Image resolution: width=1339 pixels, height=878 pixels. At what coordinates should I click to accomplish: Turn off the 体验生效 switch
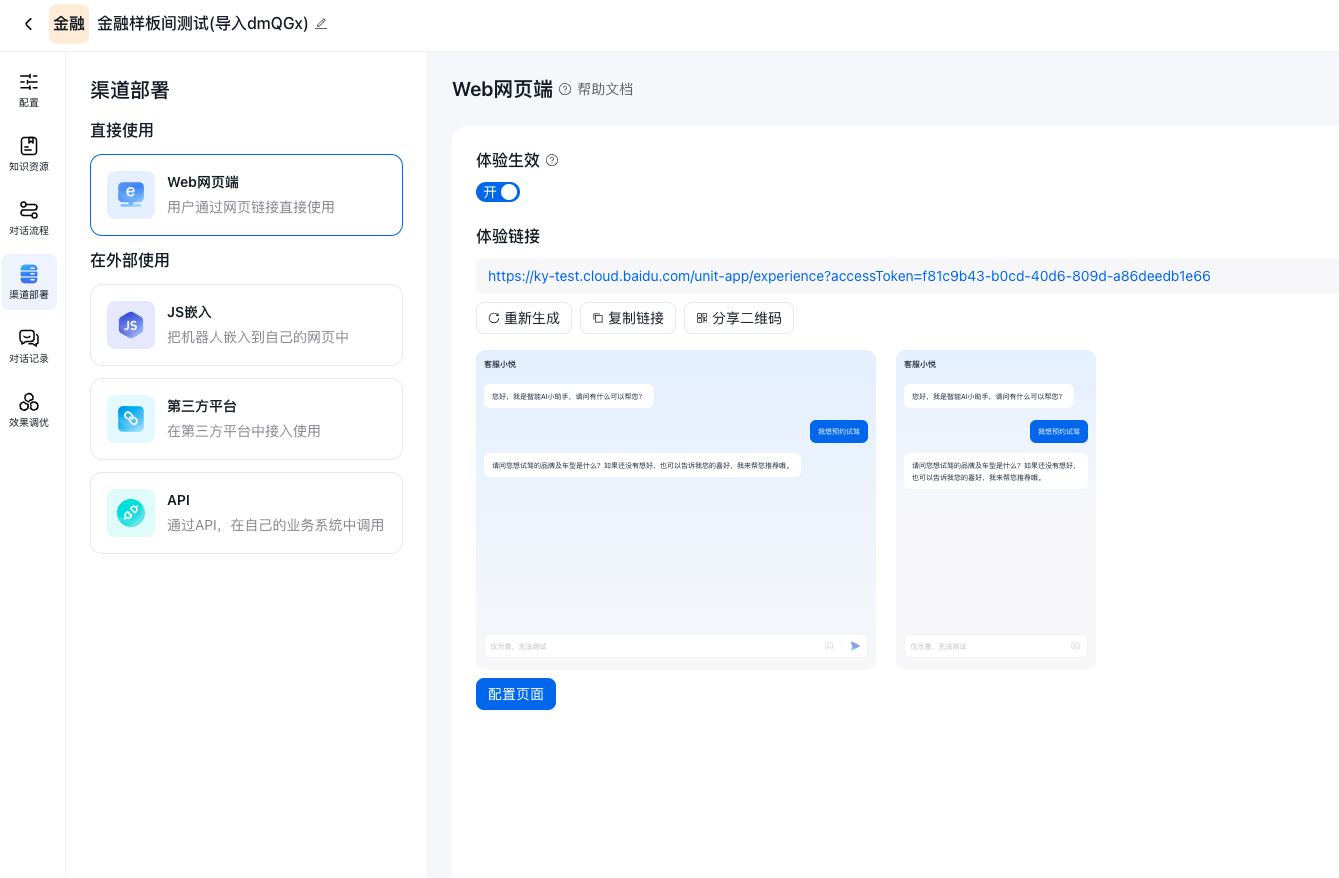point(498,192)
